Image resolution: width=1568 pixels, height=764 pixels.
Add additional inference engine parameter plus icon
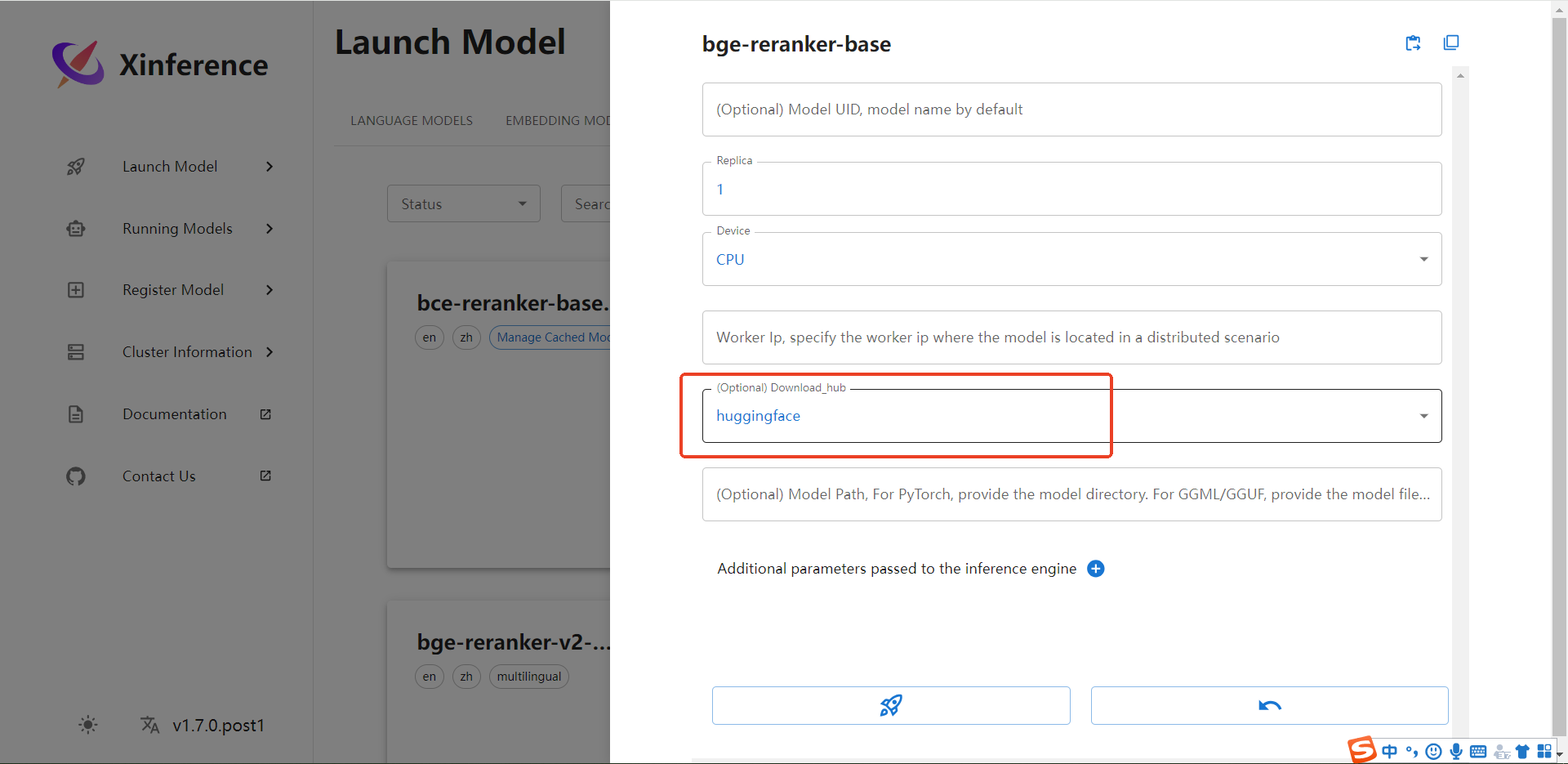coord(1096,569)
